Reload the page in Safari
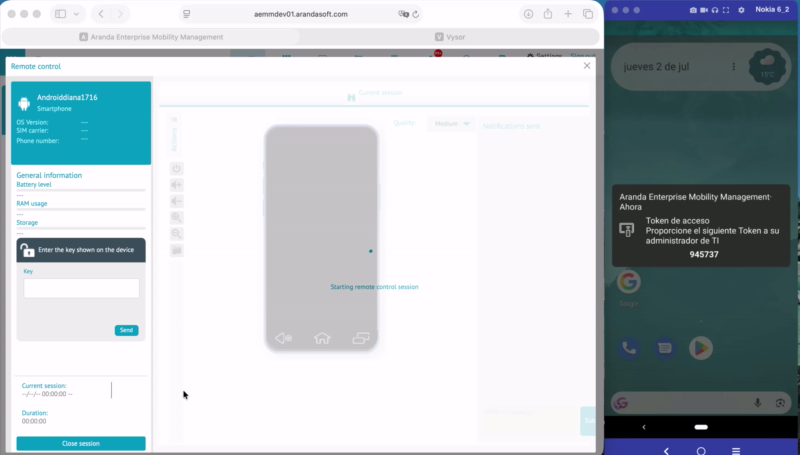 click(x=416, y=14)
